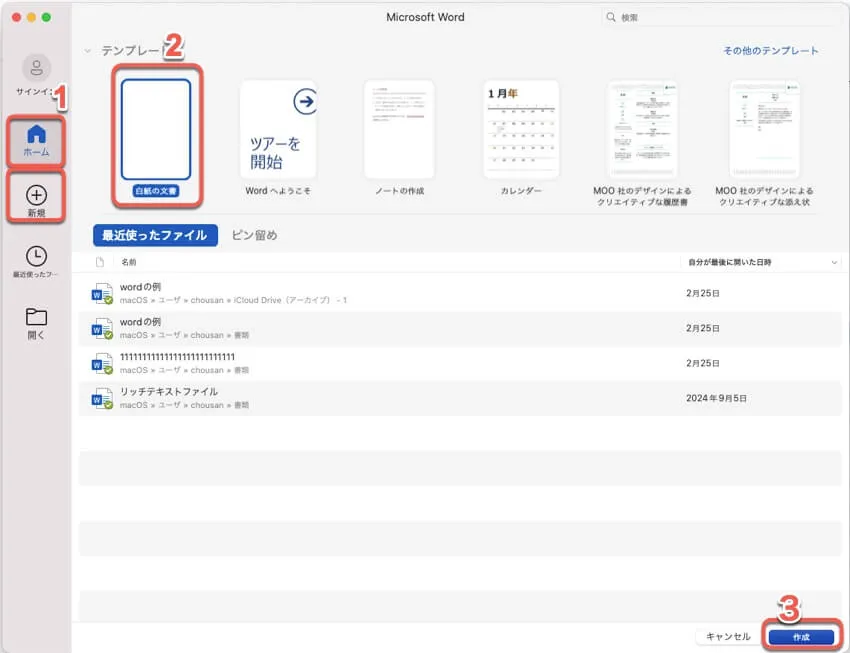This screenshot has height=653, width=850.
Task: Open the last-opened date column sort dropdown
Action: tap(835, 262)
